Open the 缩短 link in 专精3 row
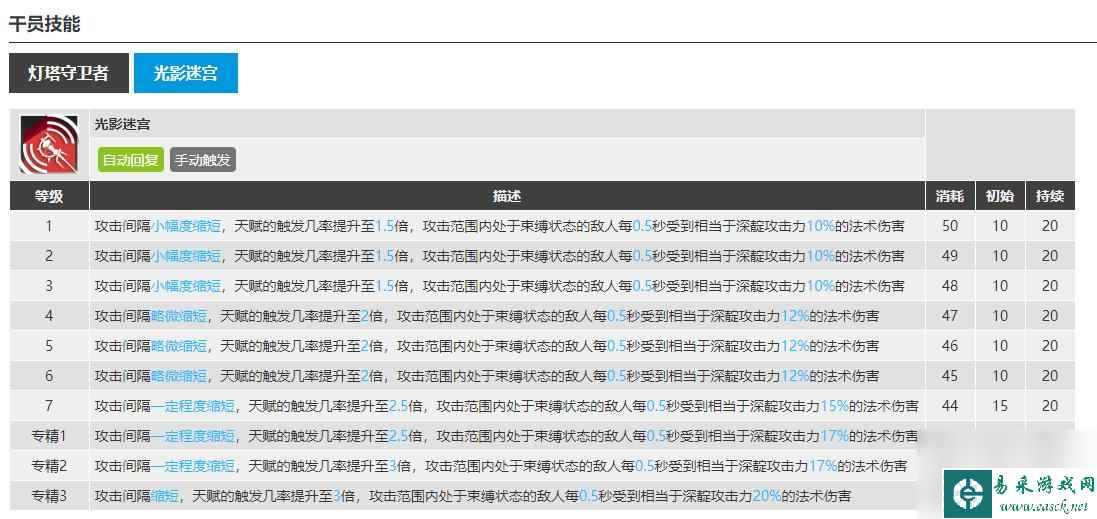The image size is (1097, 519). (x=166, y=496)
